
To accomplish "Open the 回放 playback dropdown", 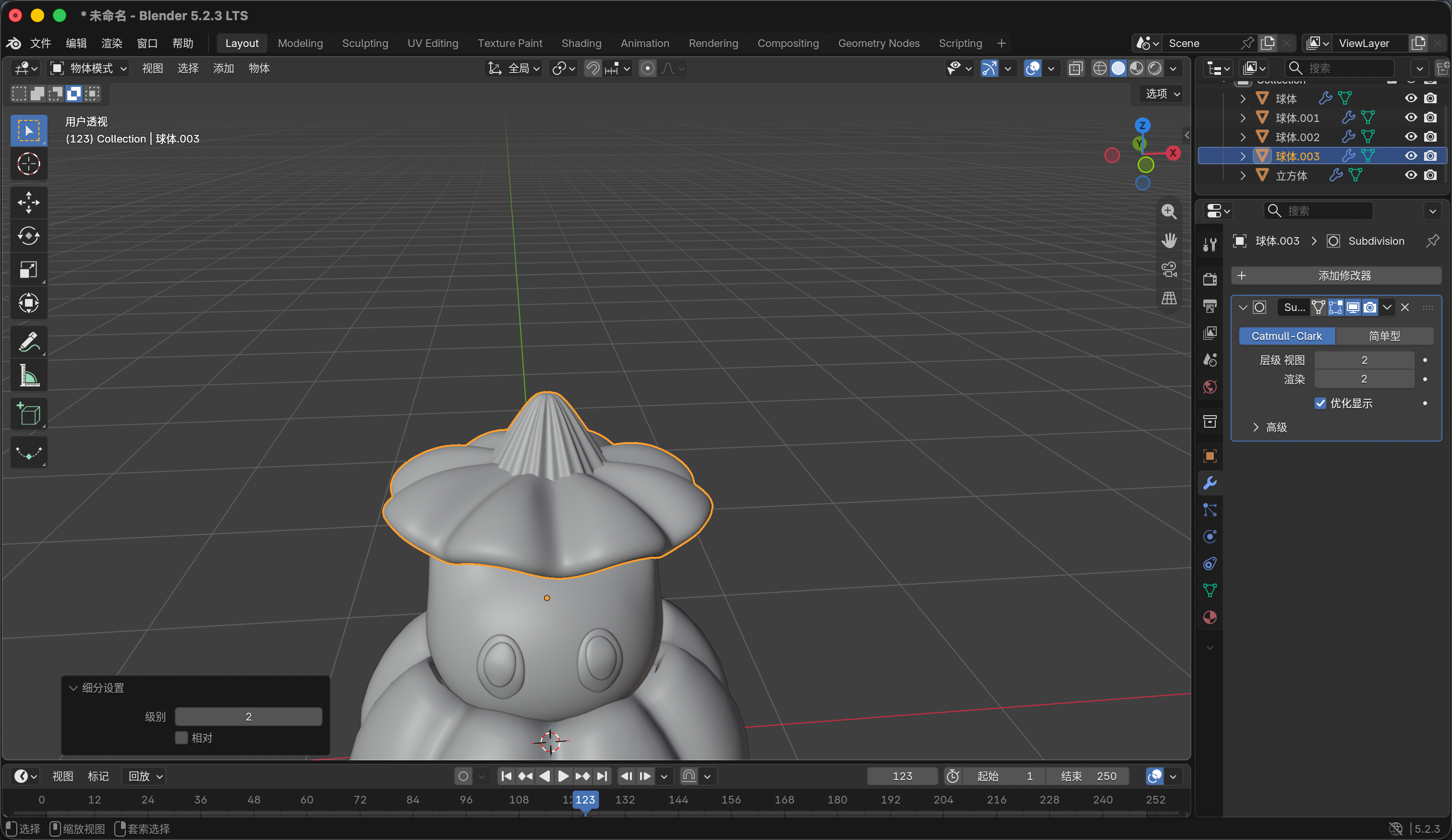I will (145, 776).
